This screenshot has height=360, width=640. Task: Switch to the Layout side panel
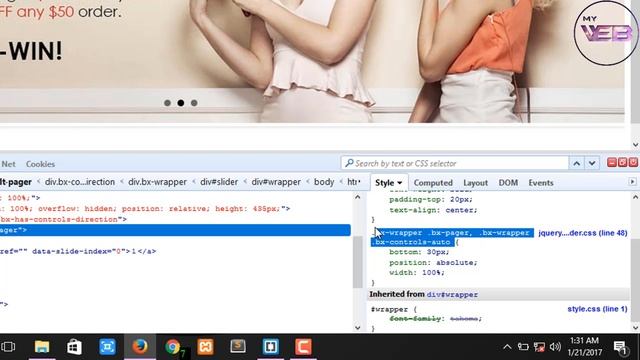coord(476,183)
